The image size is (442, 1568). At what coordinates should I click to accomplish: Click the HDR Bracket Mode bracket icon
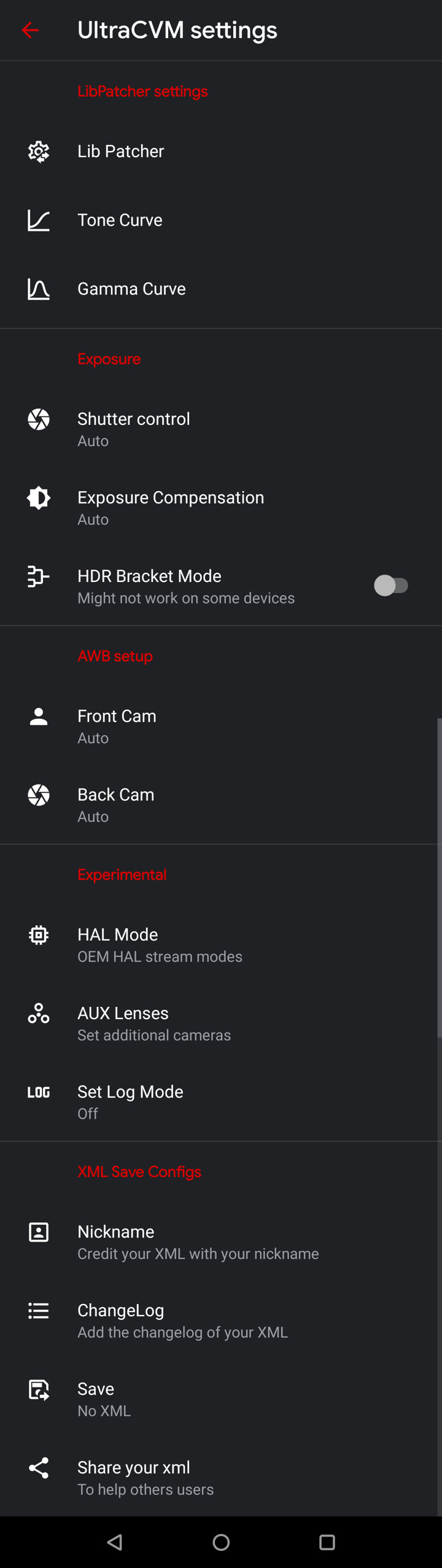tap(38, 576)
